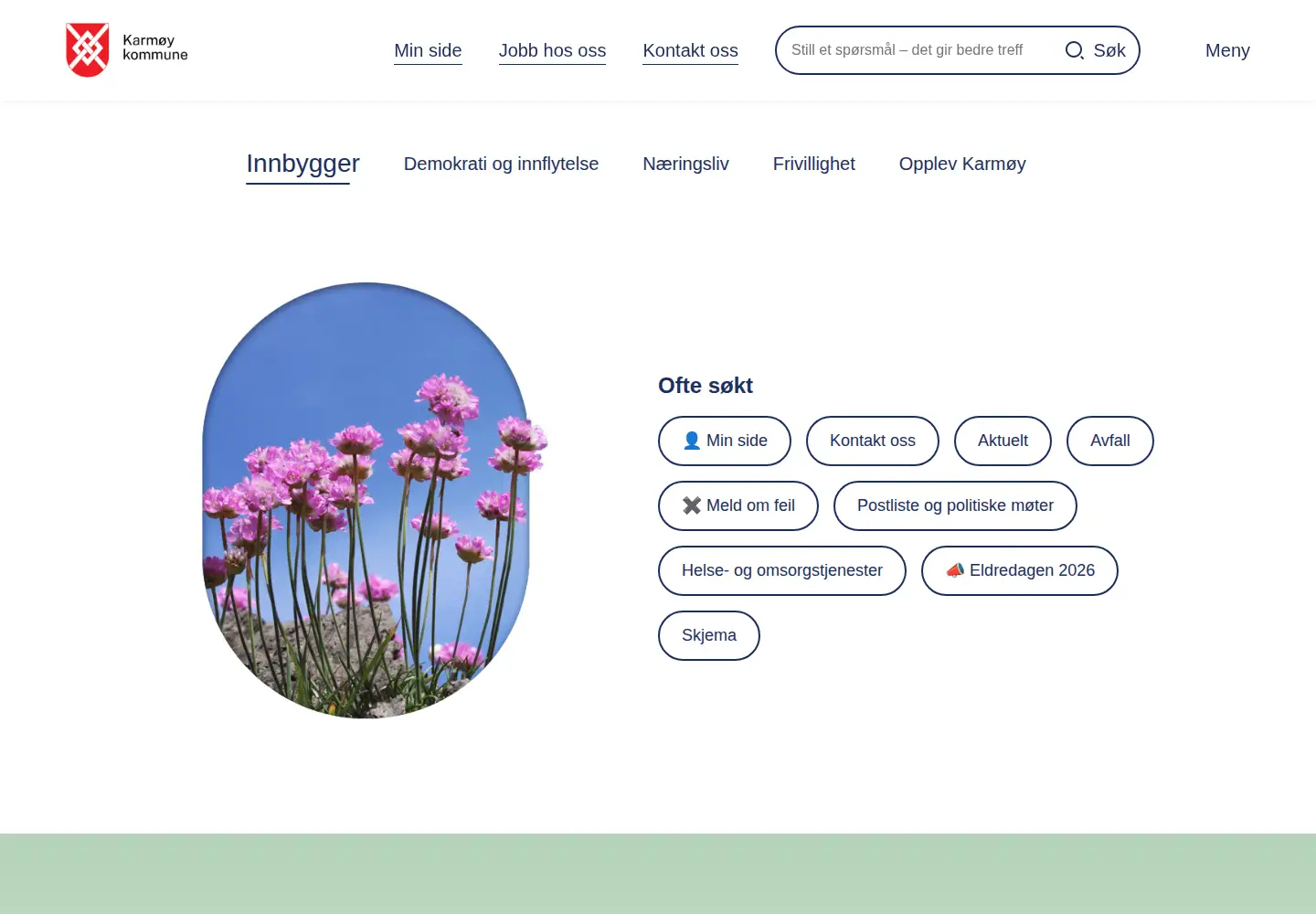
Task: Click the cross icon on Meld om feil
Action: [x=692, y=505]
